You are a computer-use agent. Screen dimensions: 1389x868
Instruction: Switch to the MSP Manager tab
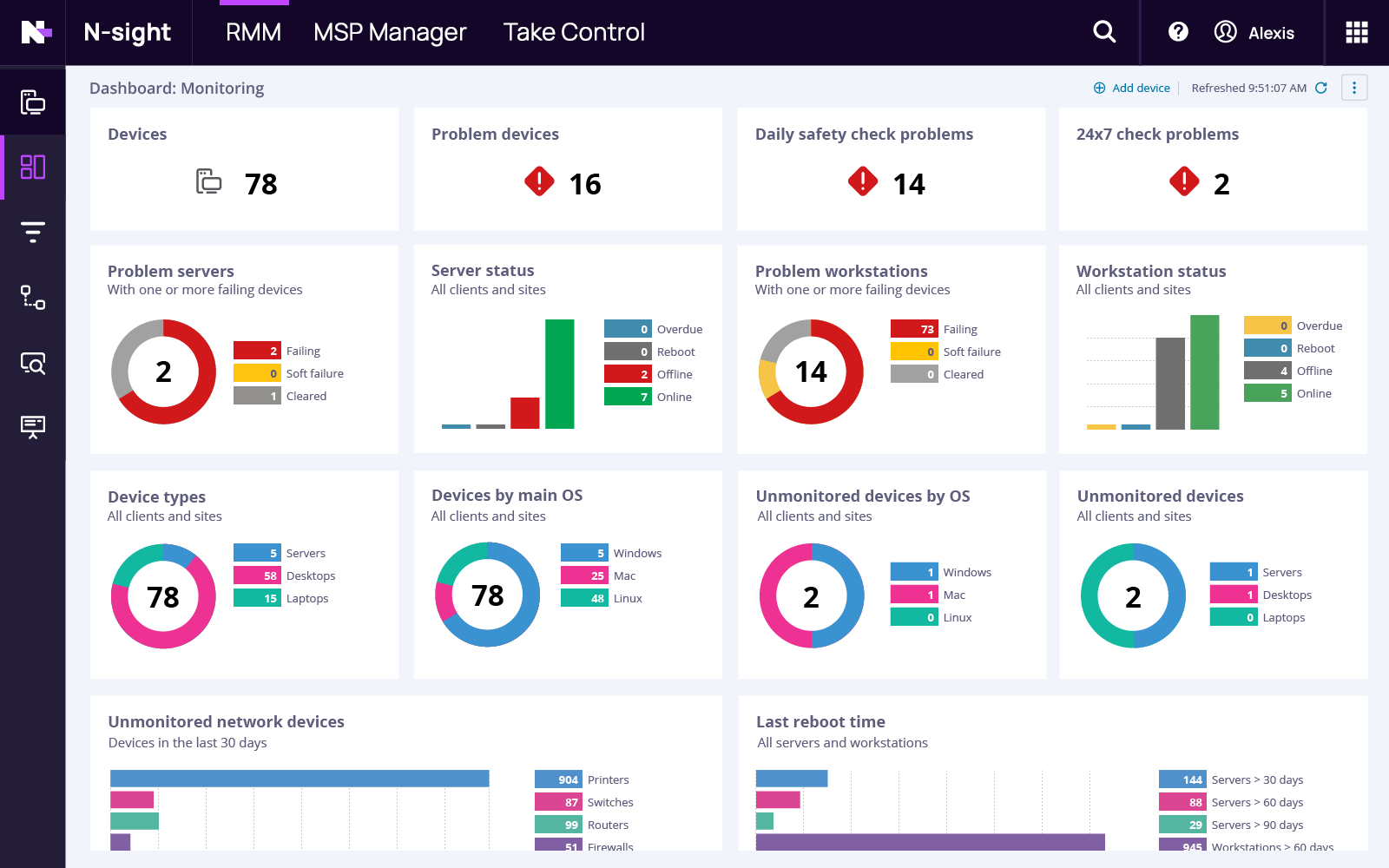390,32
